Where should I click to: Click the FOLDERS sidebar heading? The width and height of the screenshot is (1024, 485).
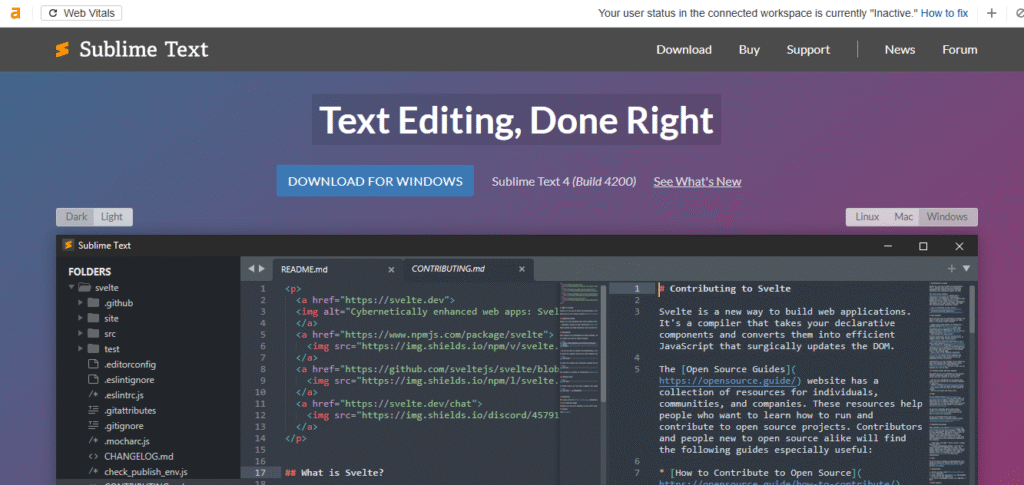click(89, 272)
